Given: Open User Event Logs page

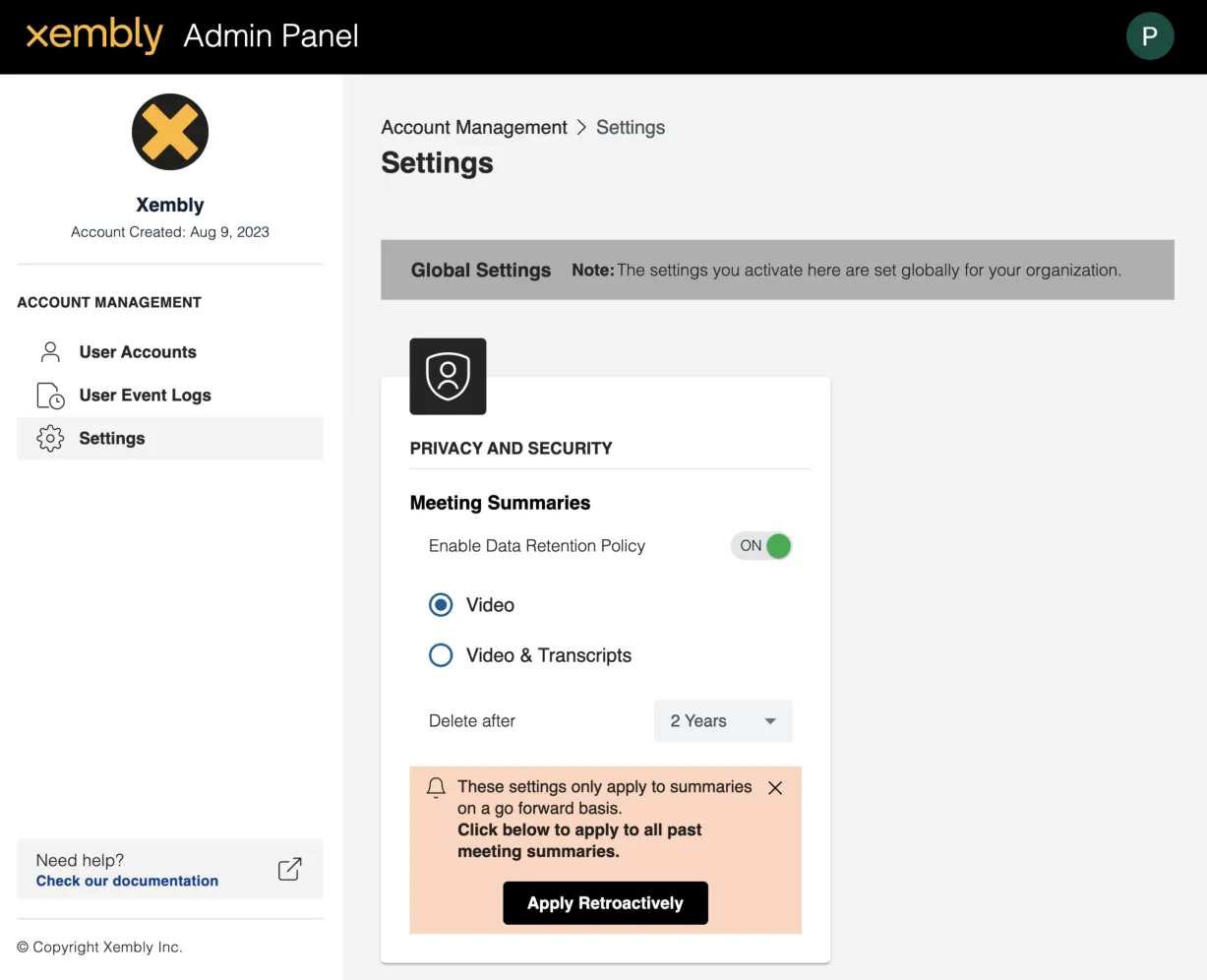Looking at the screenshot, I should coord(145,396).
